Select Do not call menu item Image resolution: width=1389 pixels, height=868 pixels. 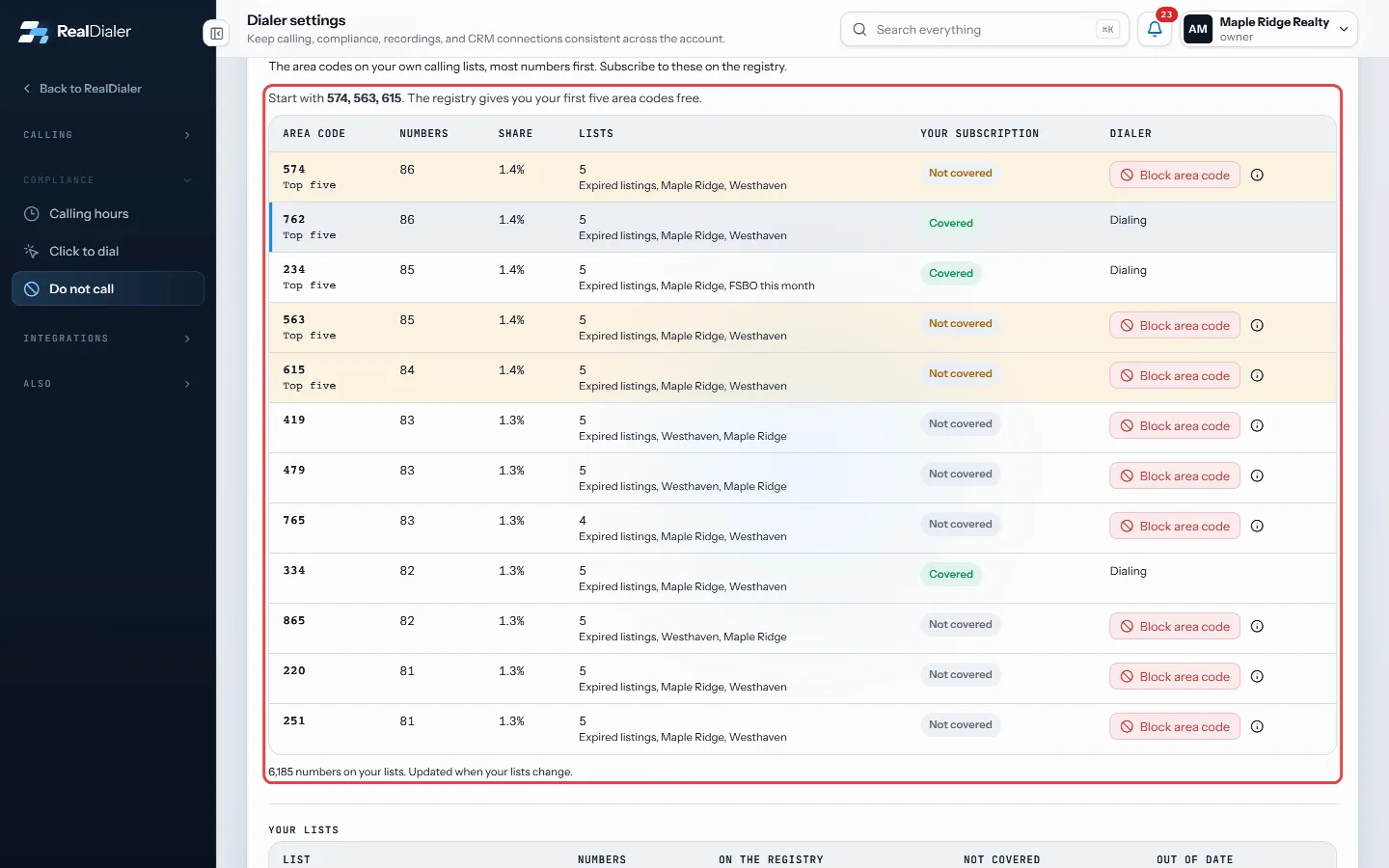[x=108, y=289]
